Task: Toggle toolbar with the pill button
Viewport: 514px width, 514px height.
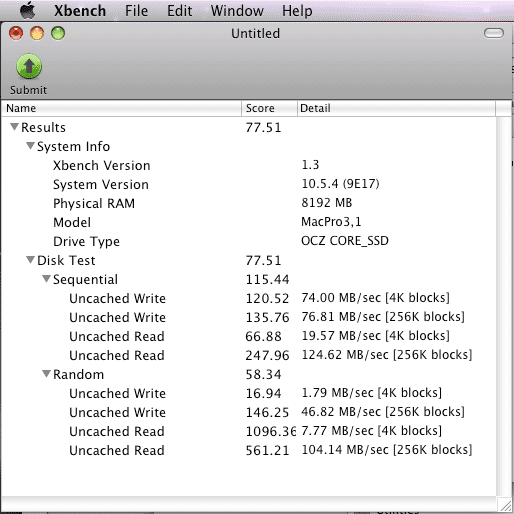Action: (494, 33)
